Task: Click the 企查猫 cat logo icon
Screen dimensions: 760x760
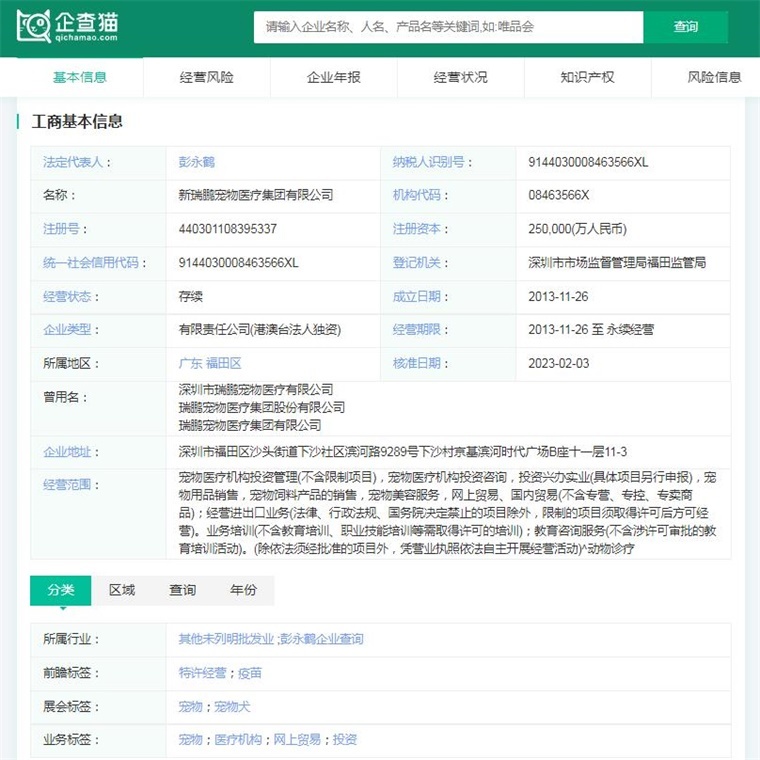Action: [x=33, y=26]
